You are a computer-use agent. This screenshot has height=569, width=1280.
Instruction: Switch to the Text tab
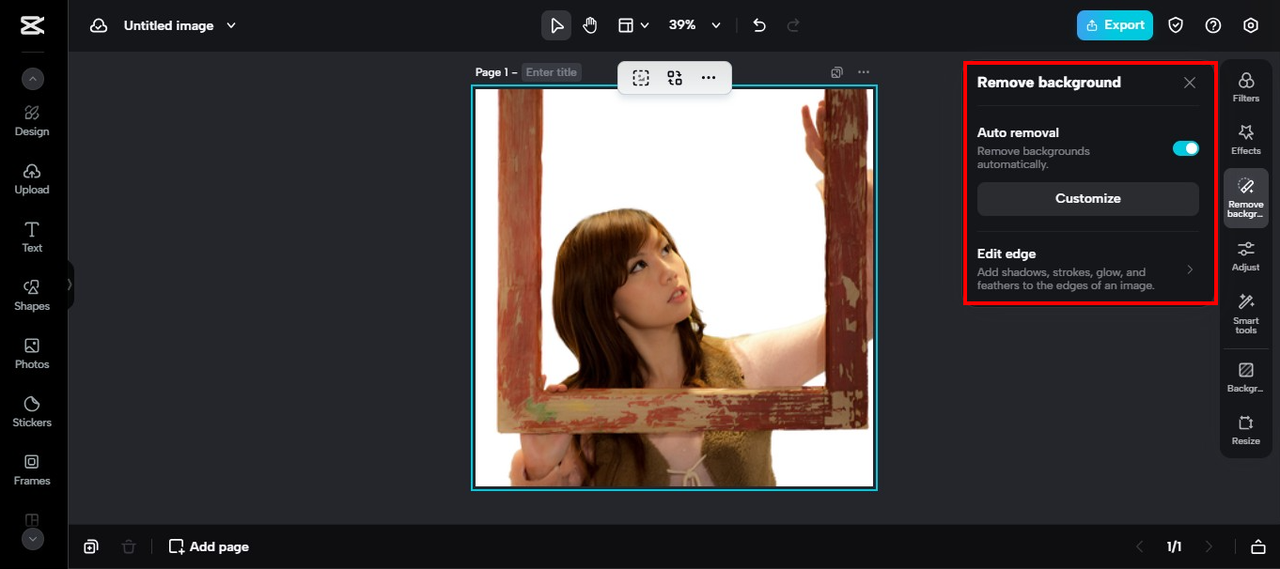tap(32, 236)
